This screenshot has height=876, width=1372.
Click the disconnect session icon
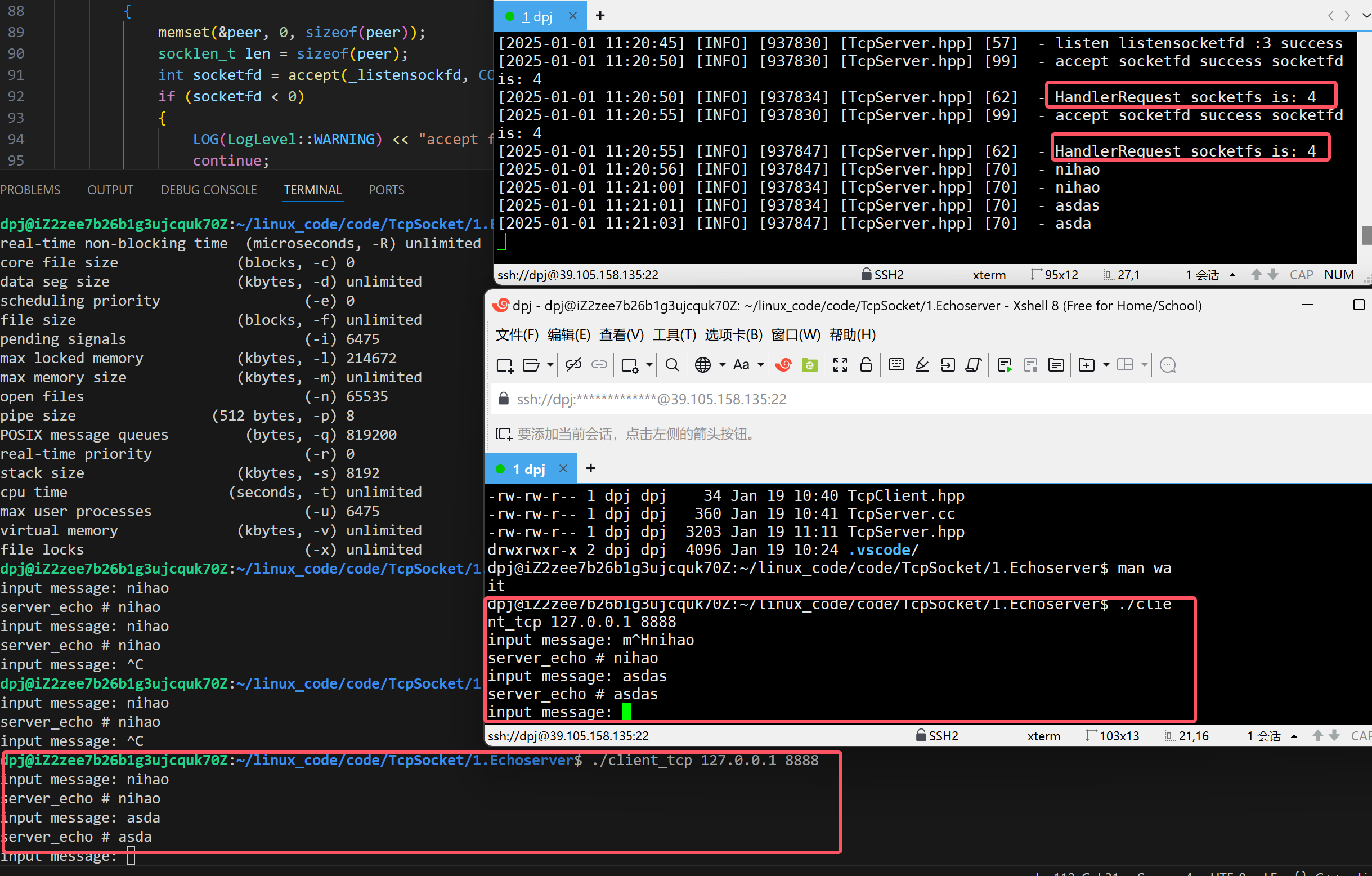click(x=573, y=365)
